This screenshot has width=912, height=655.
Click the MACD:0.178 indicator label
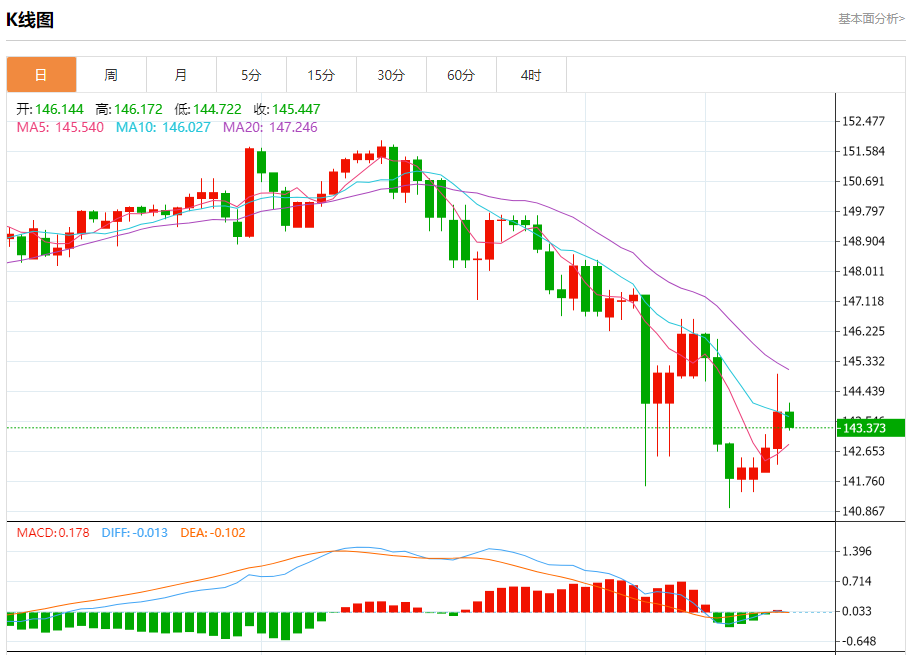coord(53,532)
